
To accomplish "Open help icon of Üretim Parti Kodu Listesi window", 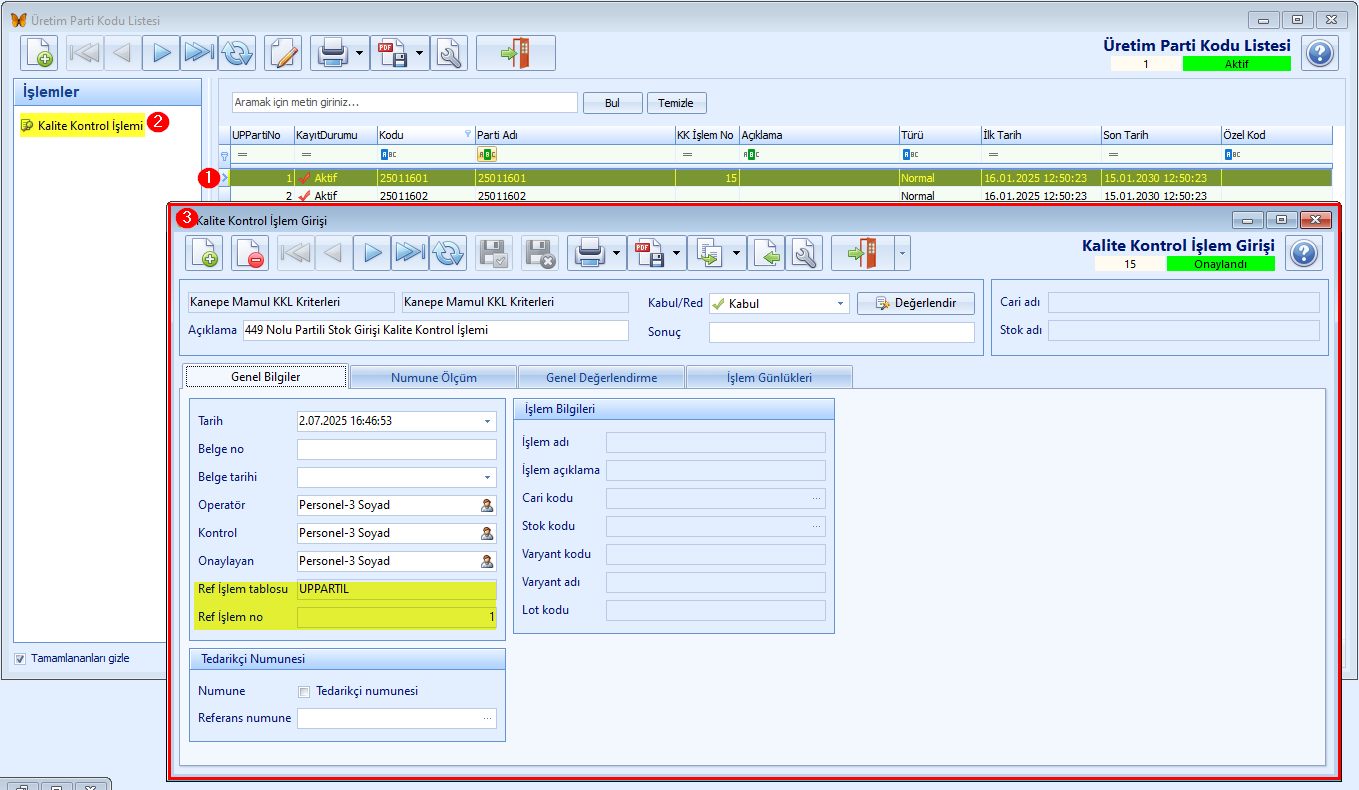I will 1320,53.
